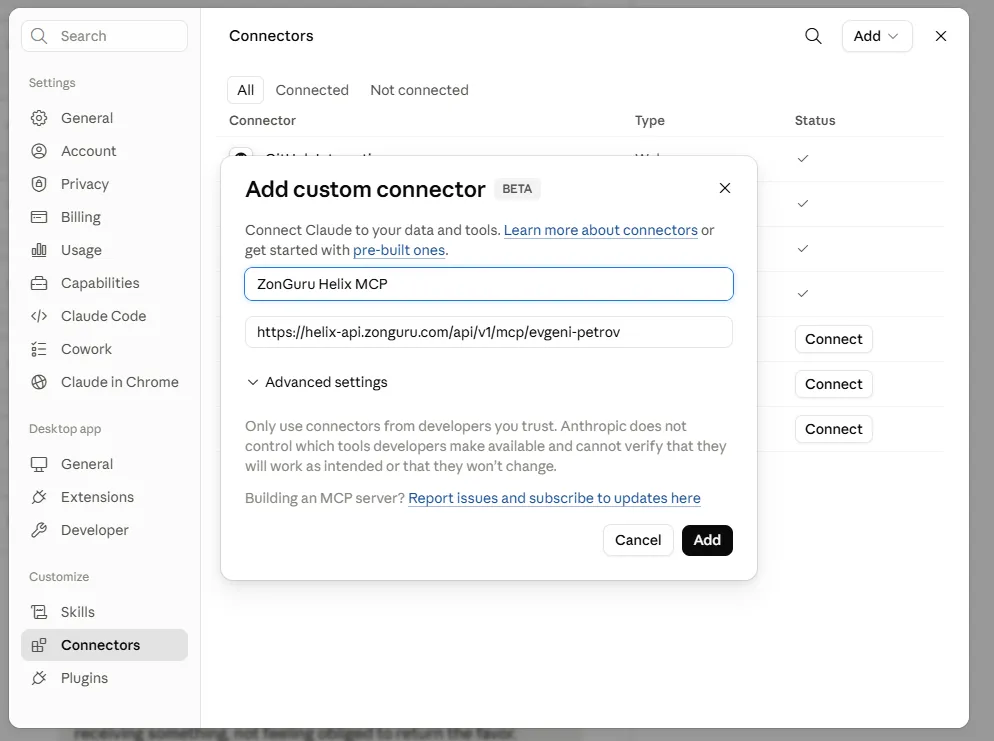994x741 pixels.
Task: Switch to the All tab
Action: coord(245,90)
